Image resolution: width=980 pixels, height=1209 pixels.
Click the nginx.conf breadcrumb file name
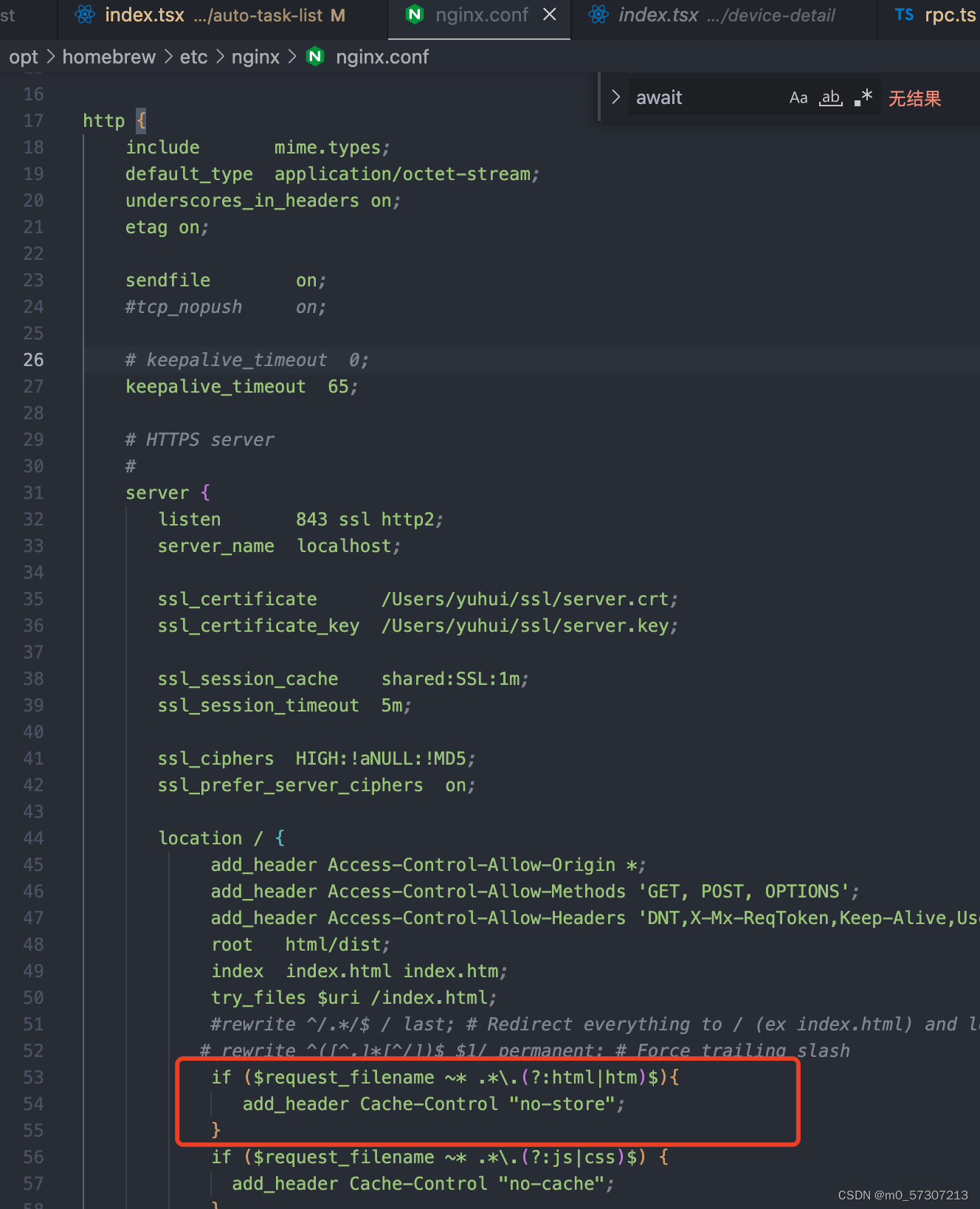click(382, 57)
